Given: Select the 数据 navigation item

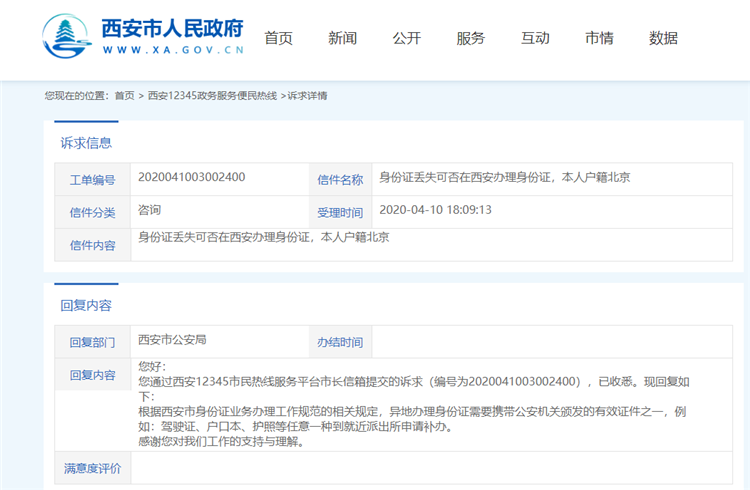Looking at the screenshot, I should pyautogui.click(x=663, y=38).
